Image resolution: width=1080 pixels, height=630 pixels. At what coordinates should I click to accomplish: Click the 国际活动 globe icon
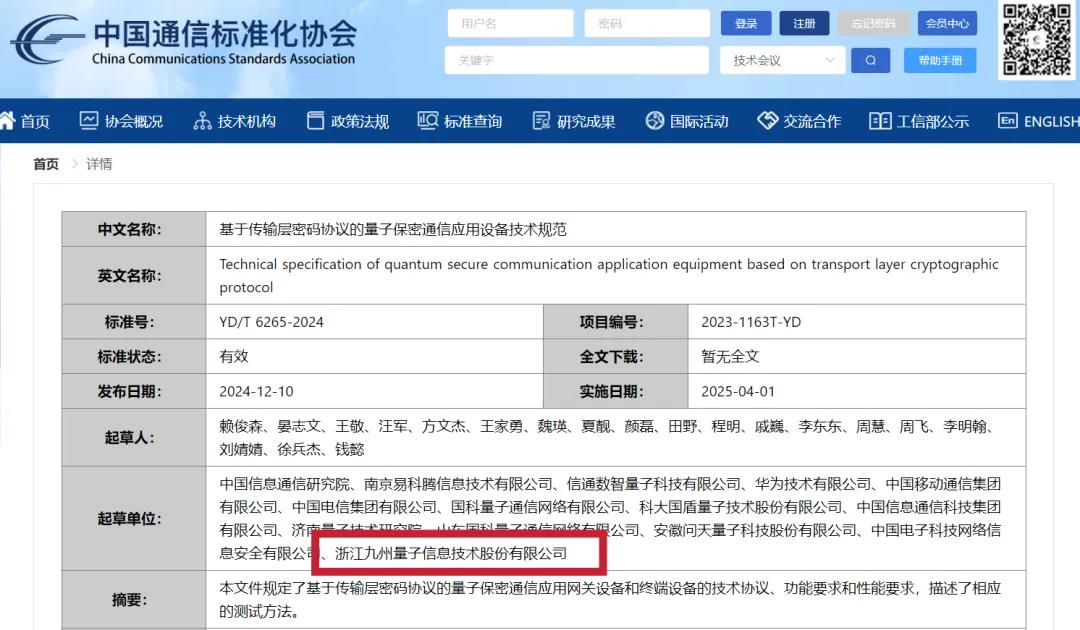click(x=655, y=121)
